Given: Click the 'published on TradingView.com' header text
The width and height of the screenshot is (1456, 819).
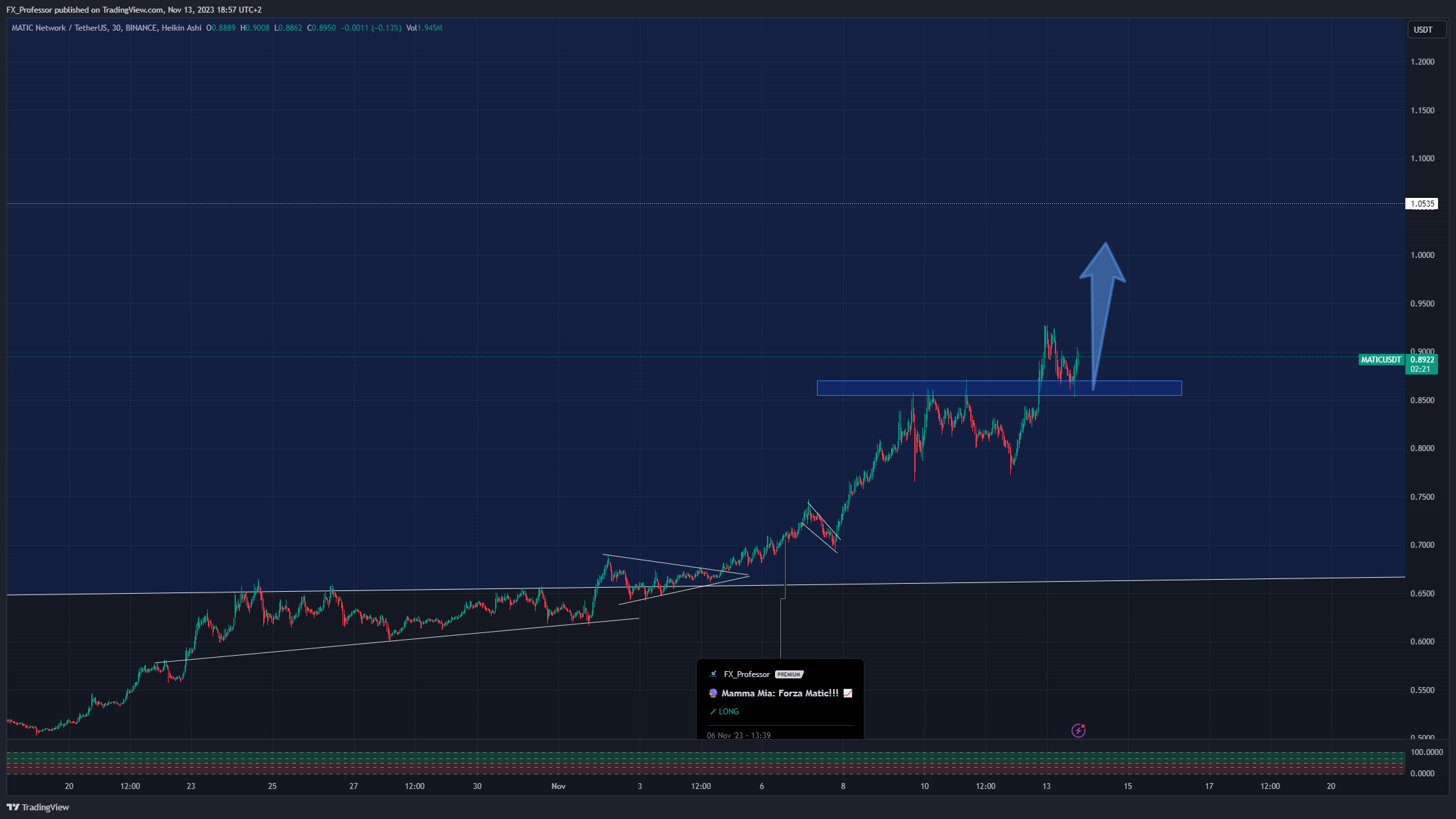Looking at the screenshot, I should [109, 10].
